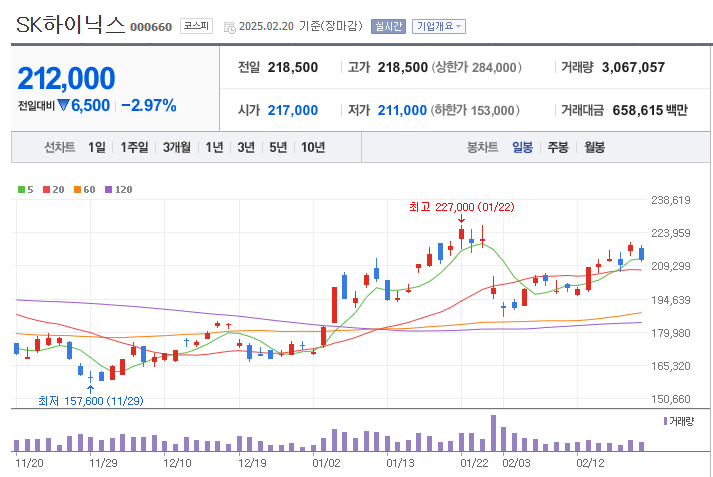Select the 3년 line chart tab
This screenshot has width=713, height=477.
click(246, 147)
